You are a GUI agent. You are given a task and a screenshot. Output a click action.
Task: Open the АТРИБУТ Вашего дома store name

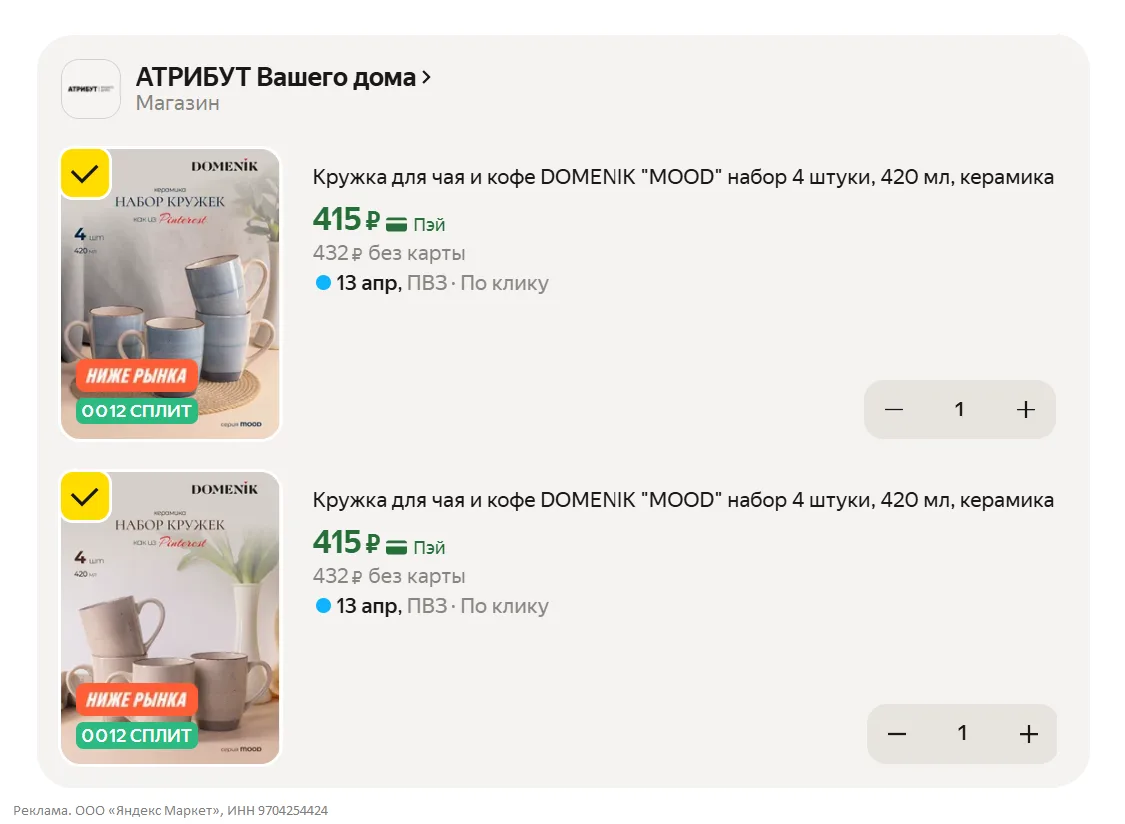275,77
